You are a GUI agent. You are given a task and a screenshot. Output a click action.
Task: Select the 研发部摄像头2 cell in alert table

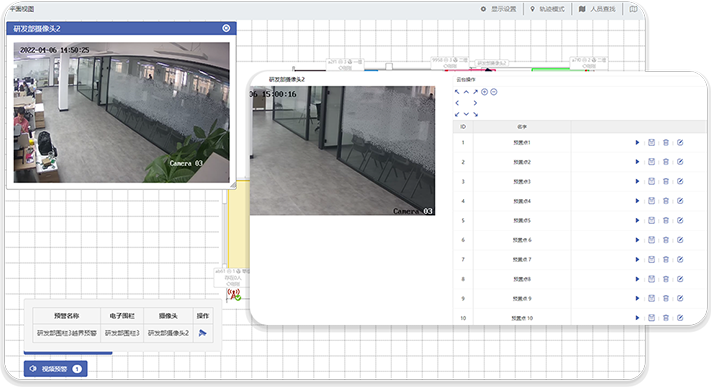(168, 333)
